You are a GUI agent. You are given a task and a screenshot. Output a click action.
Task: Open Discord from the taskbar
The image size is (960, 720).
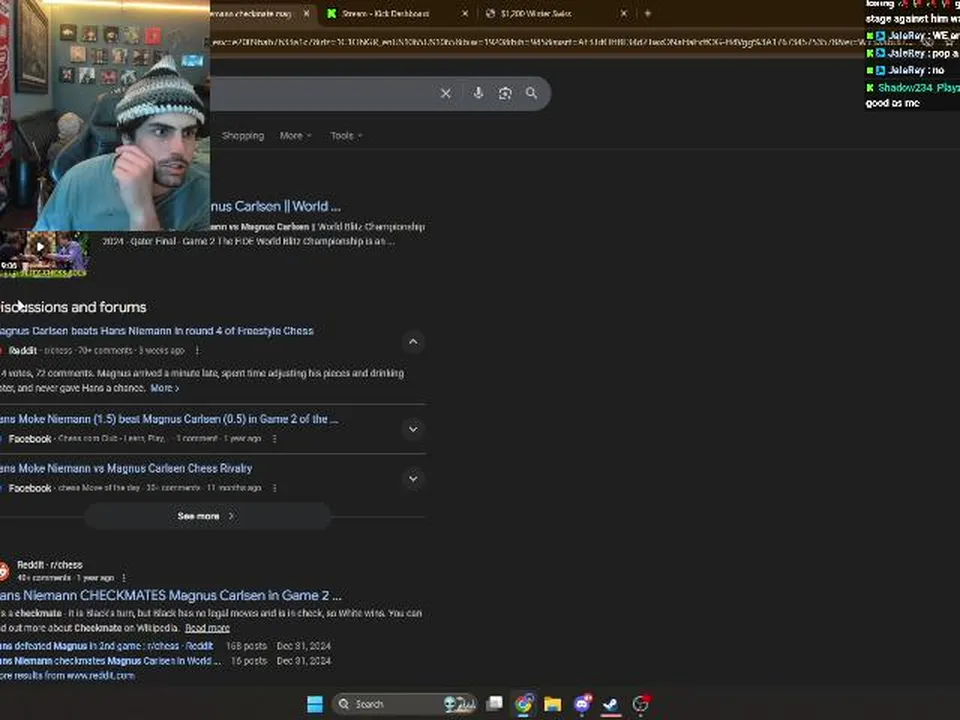point(582,704)
